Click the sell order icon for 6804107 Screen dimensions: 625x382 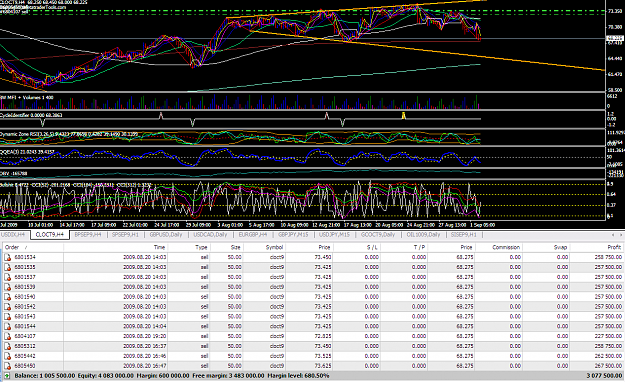point(8,336)
